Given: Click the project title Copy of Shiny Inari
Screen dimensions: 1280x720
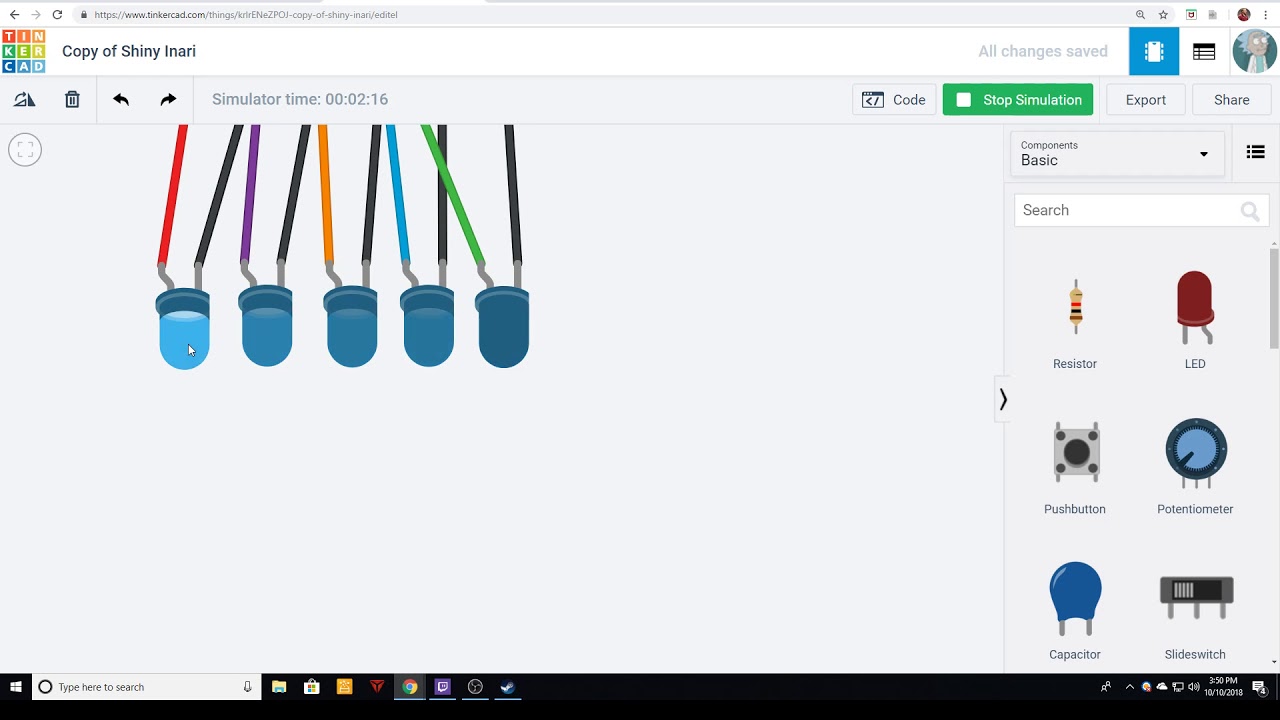Looking at the screenshot, I should pos(129,51).
